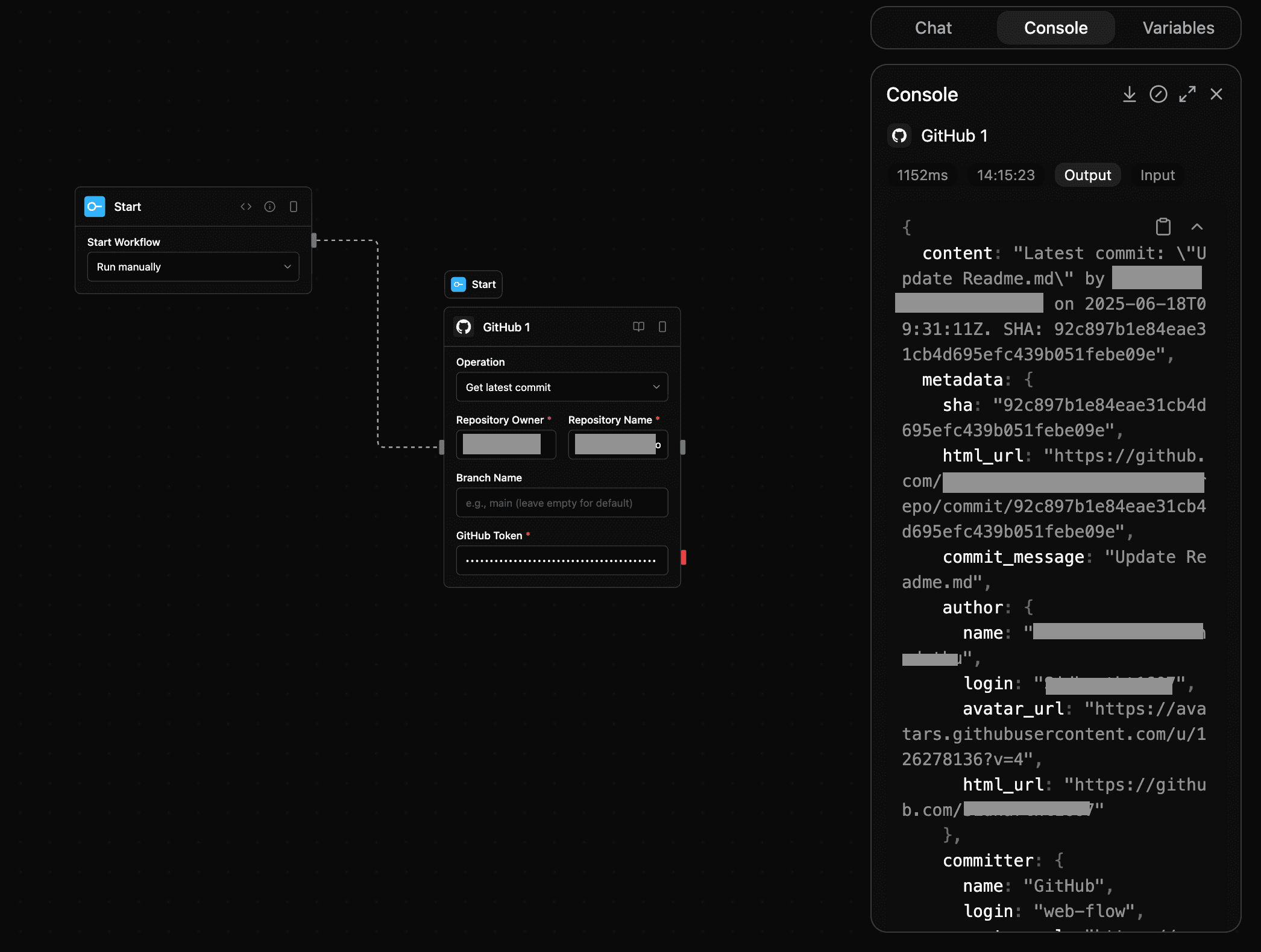Click the 1152ms execution time badge
Image resolution: width=1261 pixels, height=952 pixels.
click(x=922, y=175)
